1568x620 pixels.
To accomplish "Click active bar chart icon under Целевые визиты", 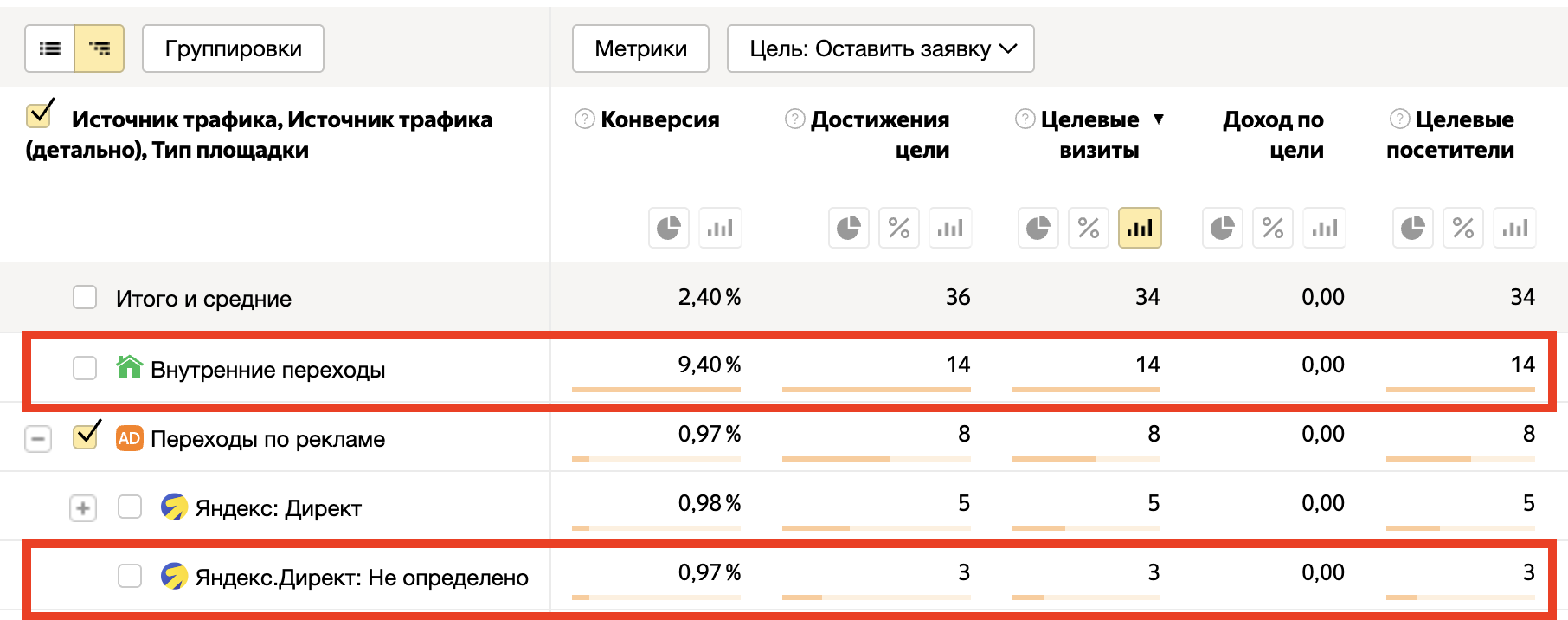I will coord(1140,229).
